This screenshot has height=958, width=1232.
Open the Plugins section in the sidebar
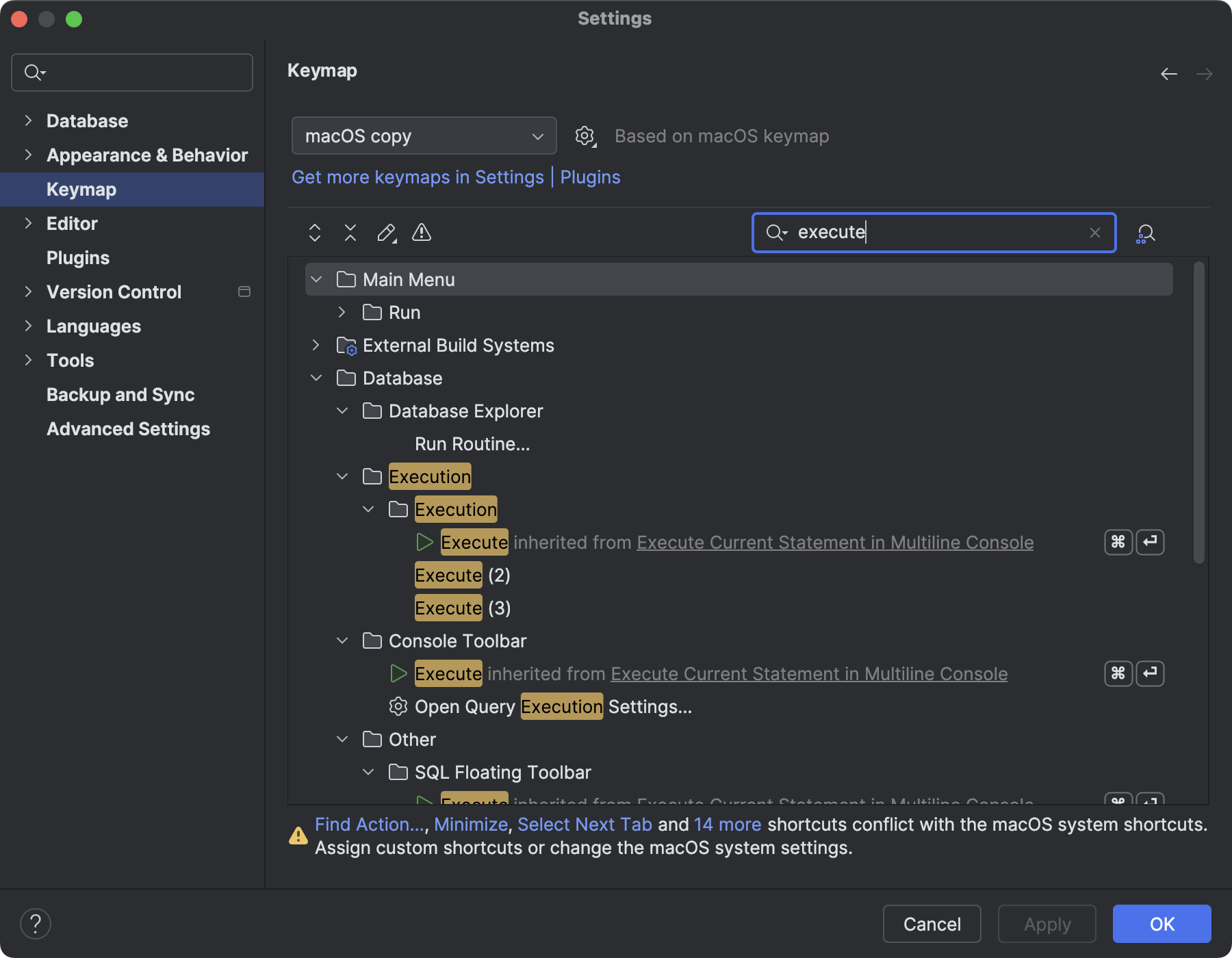78,257
